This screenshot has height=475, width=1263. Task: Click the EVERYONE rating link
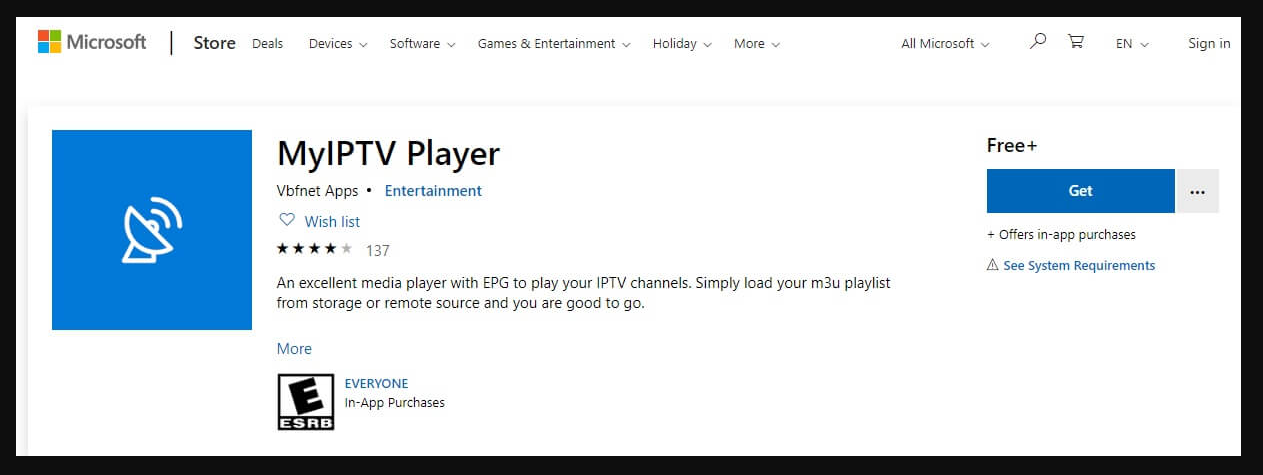[x=376, y=383]
